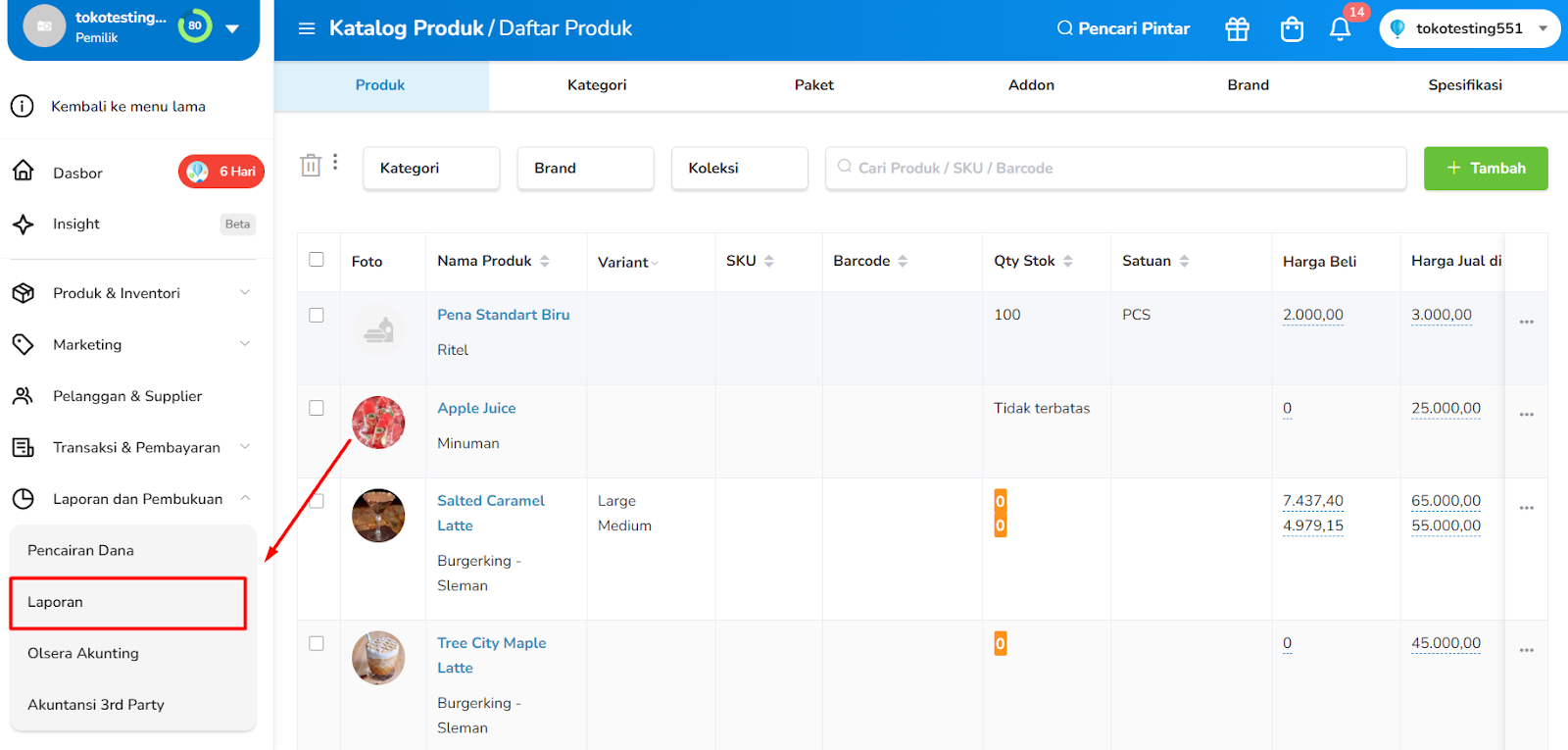Select the Tree City Maple Latte checkbox
1568x750 pixels.
point(317,643)
